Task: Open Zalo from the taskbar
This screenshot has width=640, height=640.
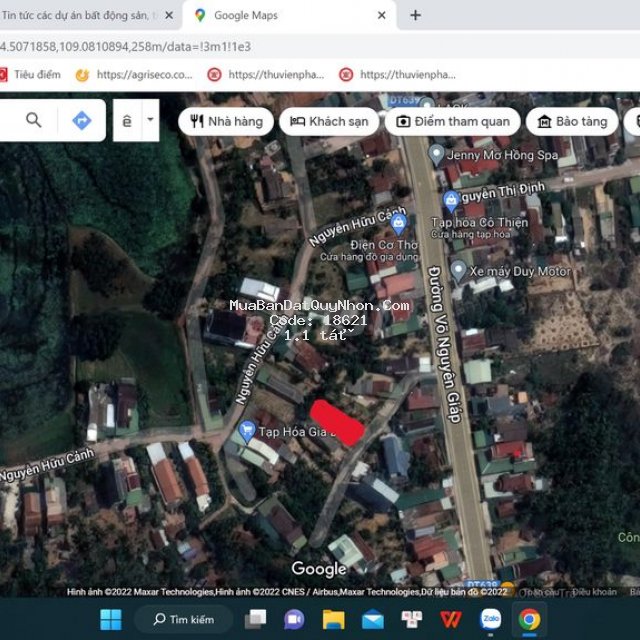Action: [x=490, y=619]
